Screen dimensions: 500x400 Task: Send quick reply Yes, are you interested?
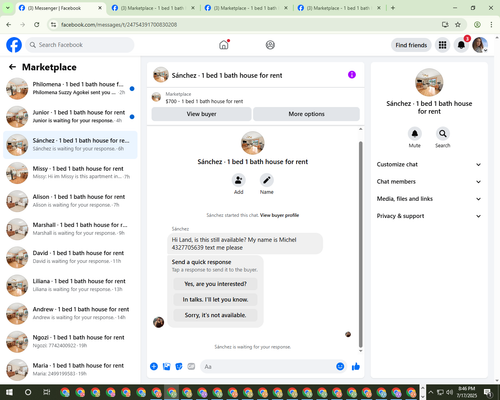point(215,284)
